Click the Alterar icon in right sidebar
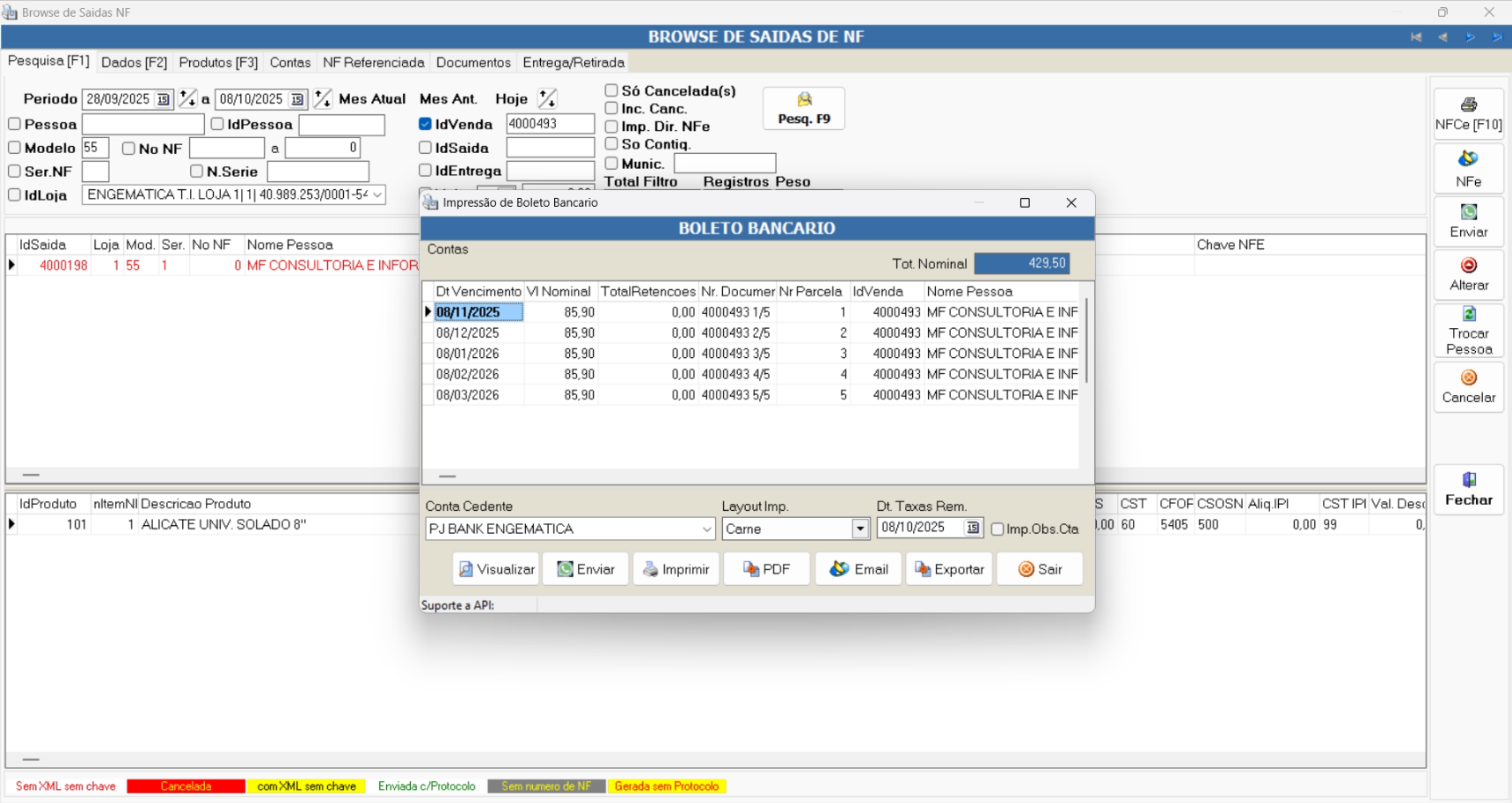 1468,266
